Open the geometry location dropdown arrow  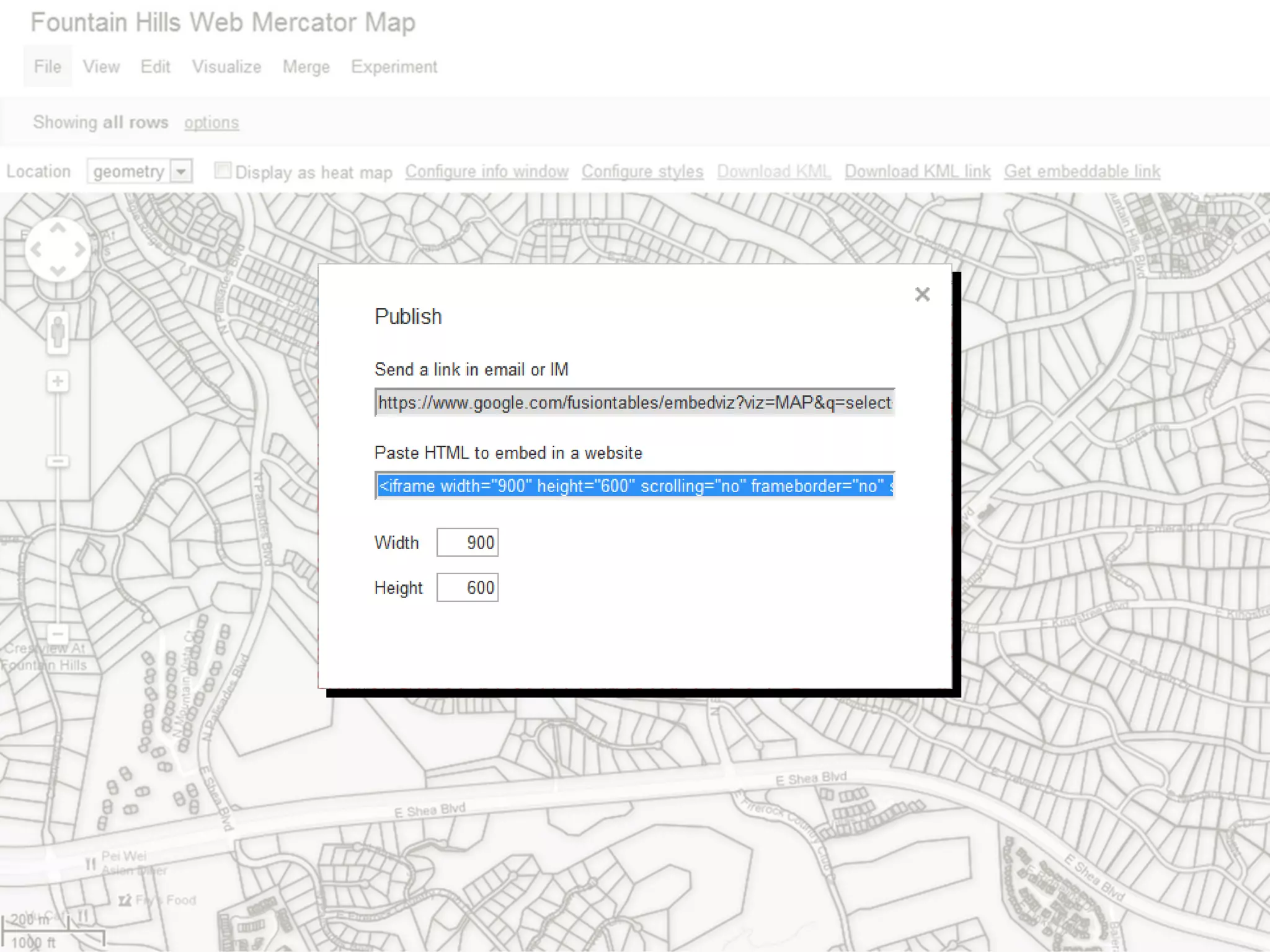[181, 171]
